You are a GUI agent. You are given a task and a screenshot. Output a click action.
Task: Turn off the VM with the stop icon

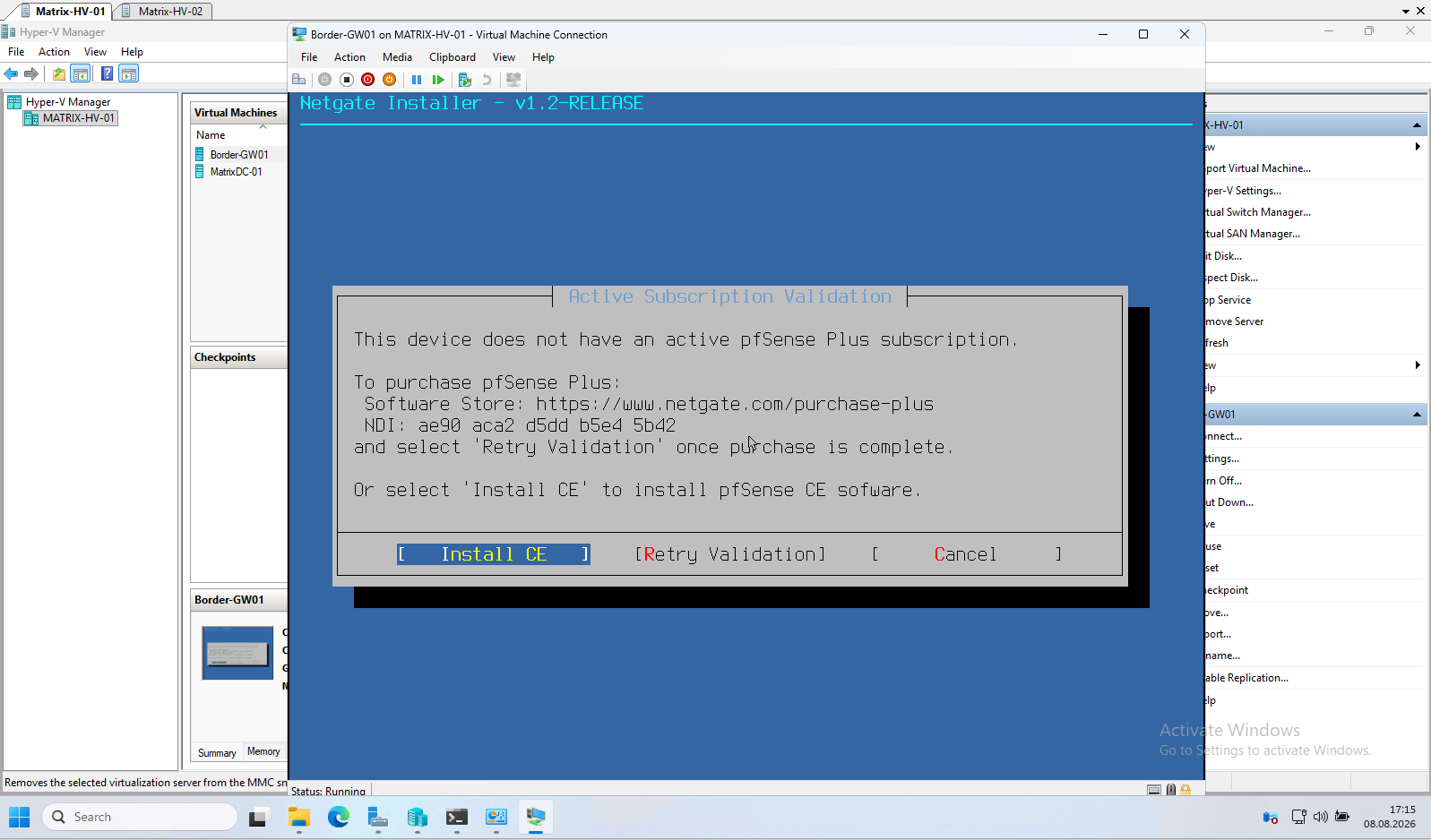coord(346,80)
